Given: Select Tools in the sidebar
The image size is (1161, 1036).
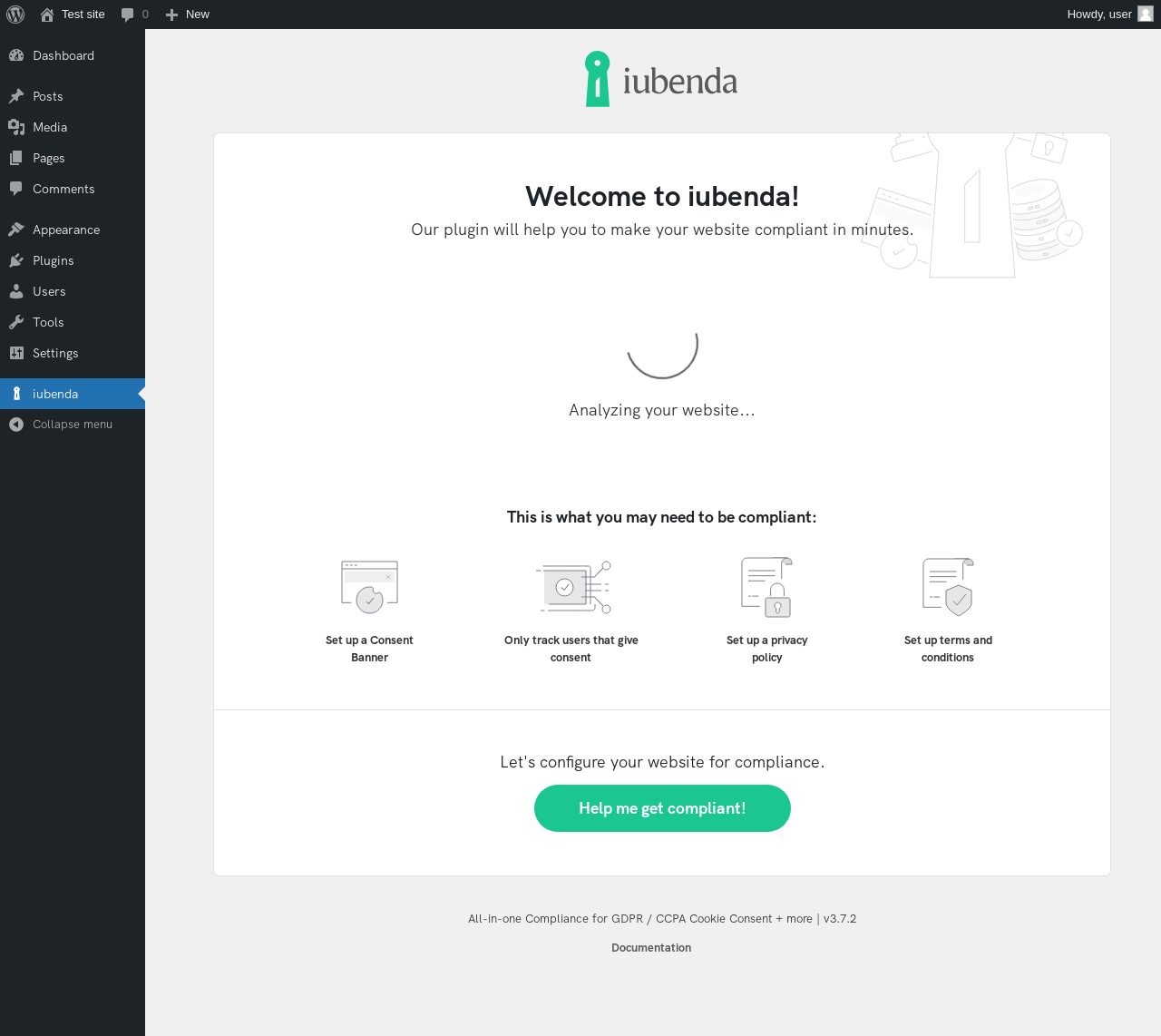Looking at the screenshot, I should click(73, 322).
